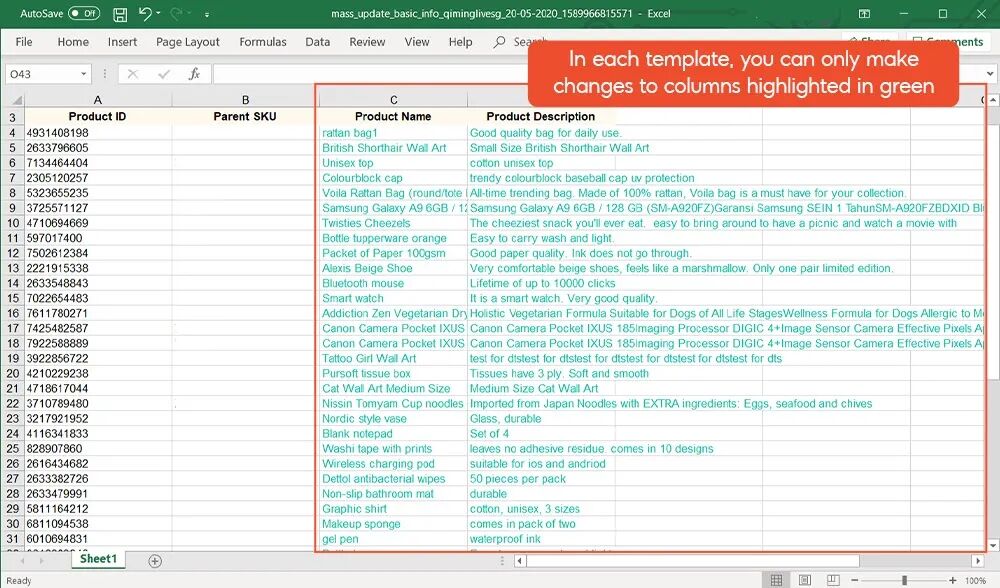Click the Ribbon Display Options icon
The image size is (1000, 588).
864,13
